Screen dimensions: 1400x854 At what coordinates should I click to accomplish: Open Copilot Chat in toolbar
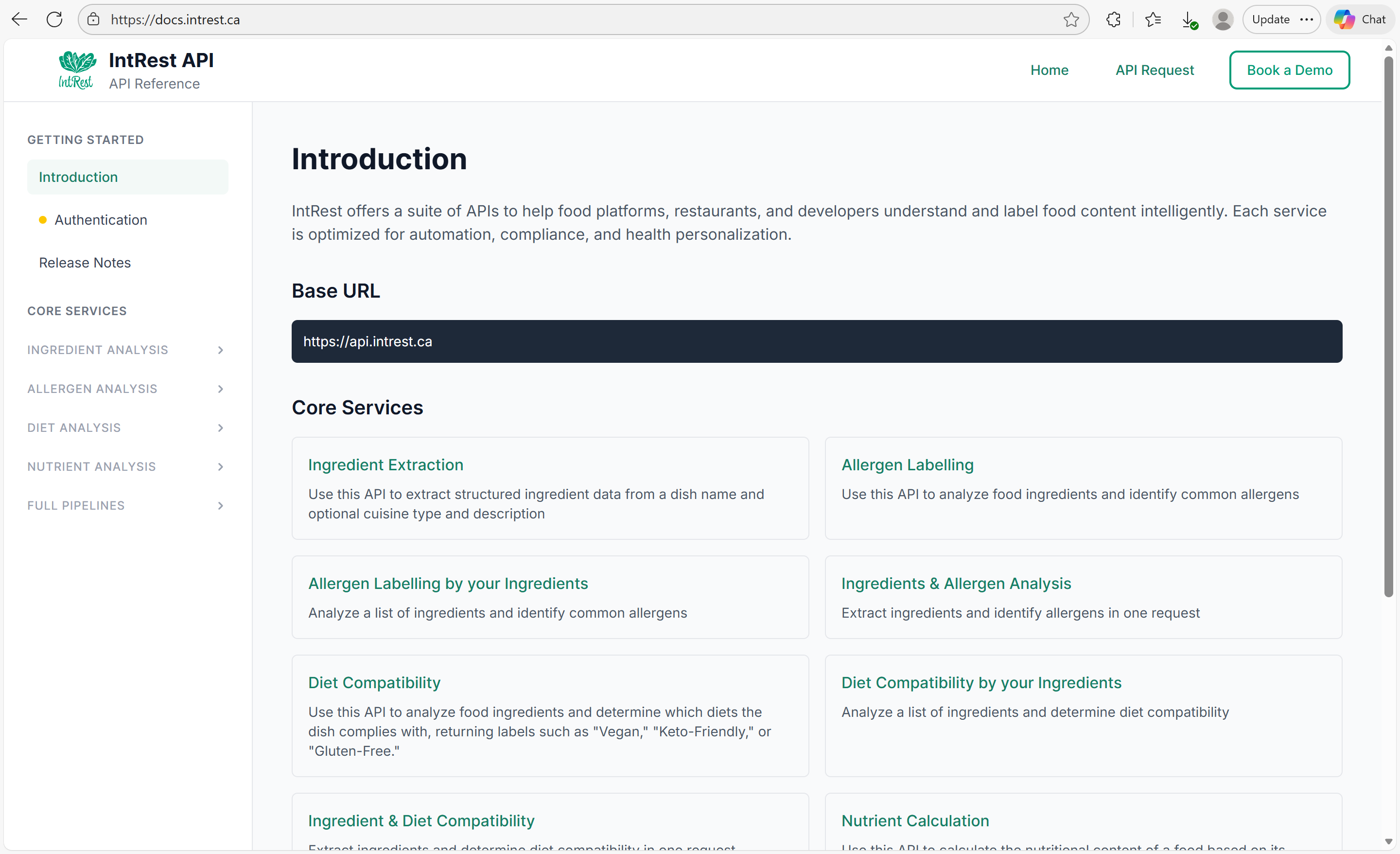tap(1360, 19)
